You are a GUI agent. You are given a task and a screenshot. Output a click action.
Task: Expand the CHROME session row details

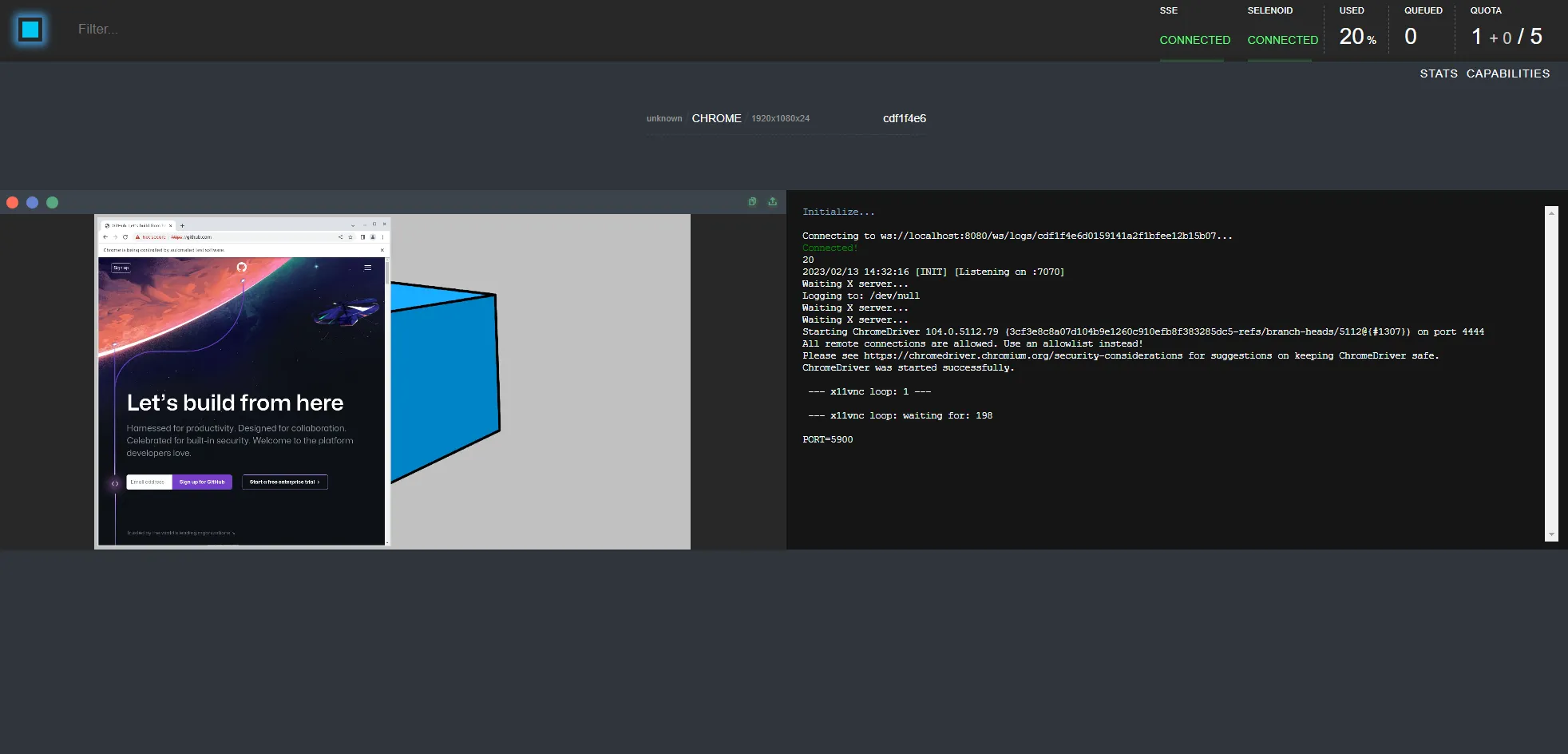click(x=716, y=118)
